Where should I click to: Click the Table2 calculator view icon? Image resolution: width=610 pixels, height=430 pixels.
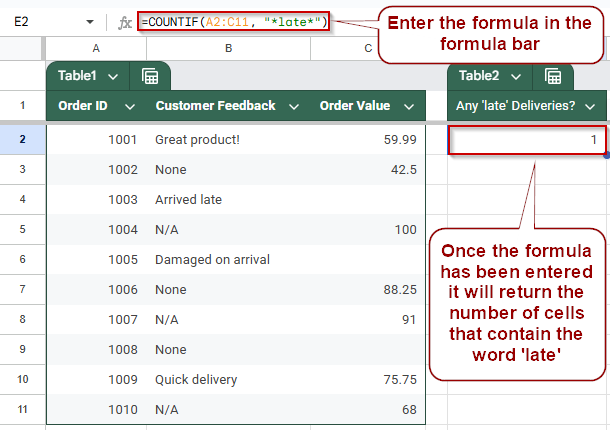click(553, 76)
